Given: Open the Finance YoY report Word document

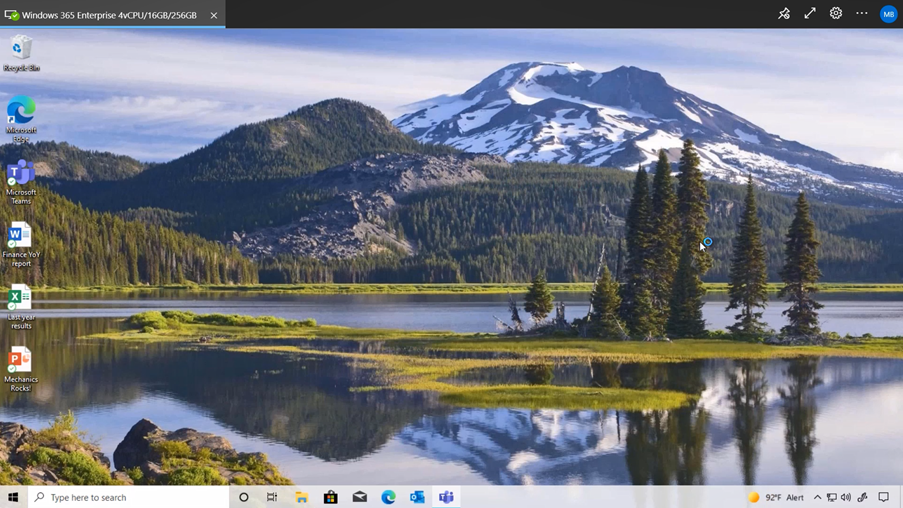Looking at the screenshot, I should coord(20,237).
